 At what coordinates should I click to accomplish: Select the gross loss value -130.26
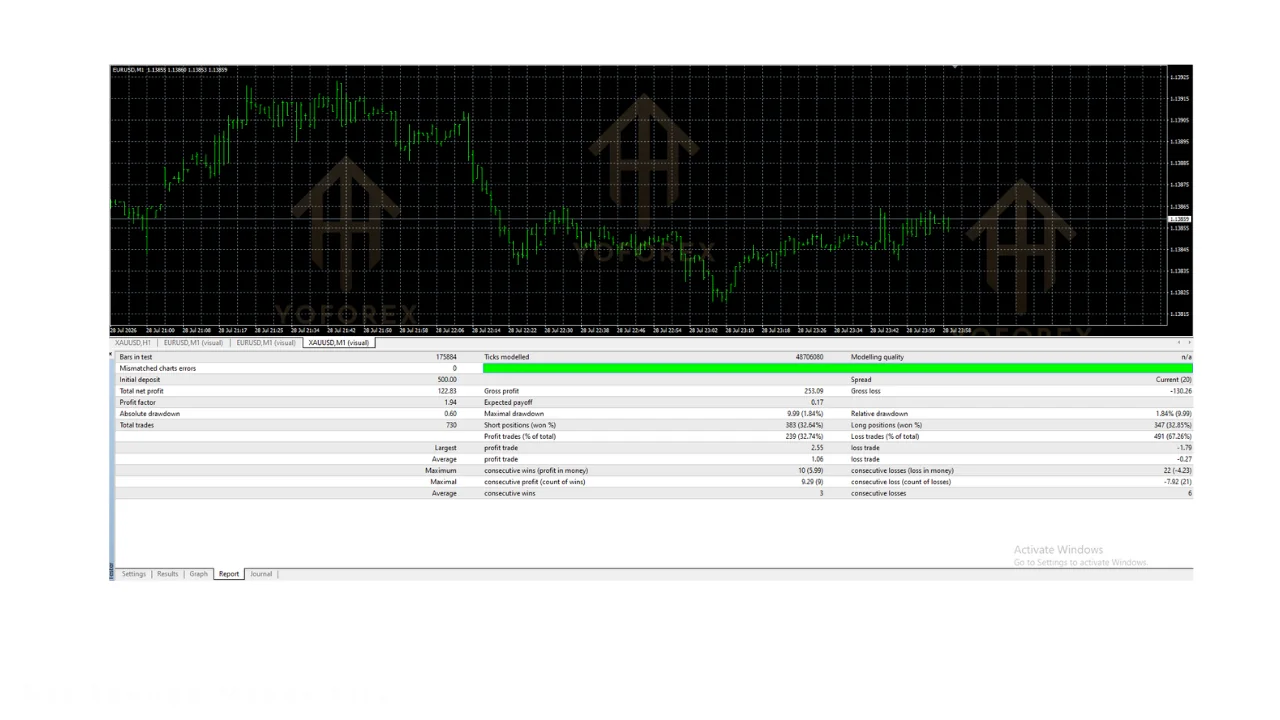pos(1179,391)
